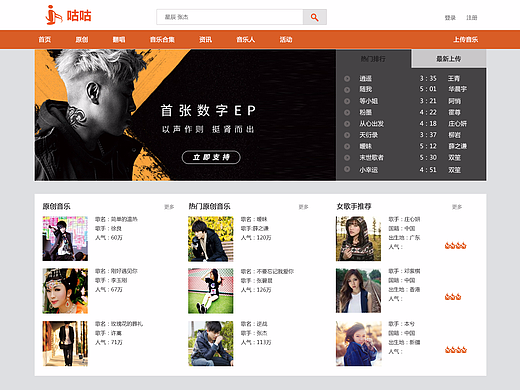Open the first cover under 原创音乐 (60万)
This screenshot has width=520, height=390.
[65, 238]
